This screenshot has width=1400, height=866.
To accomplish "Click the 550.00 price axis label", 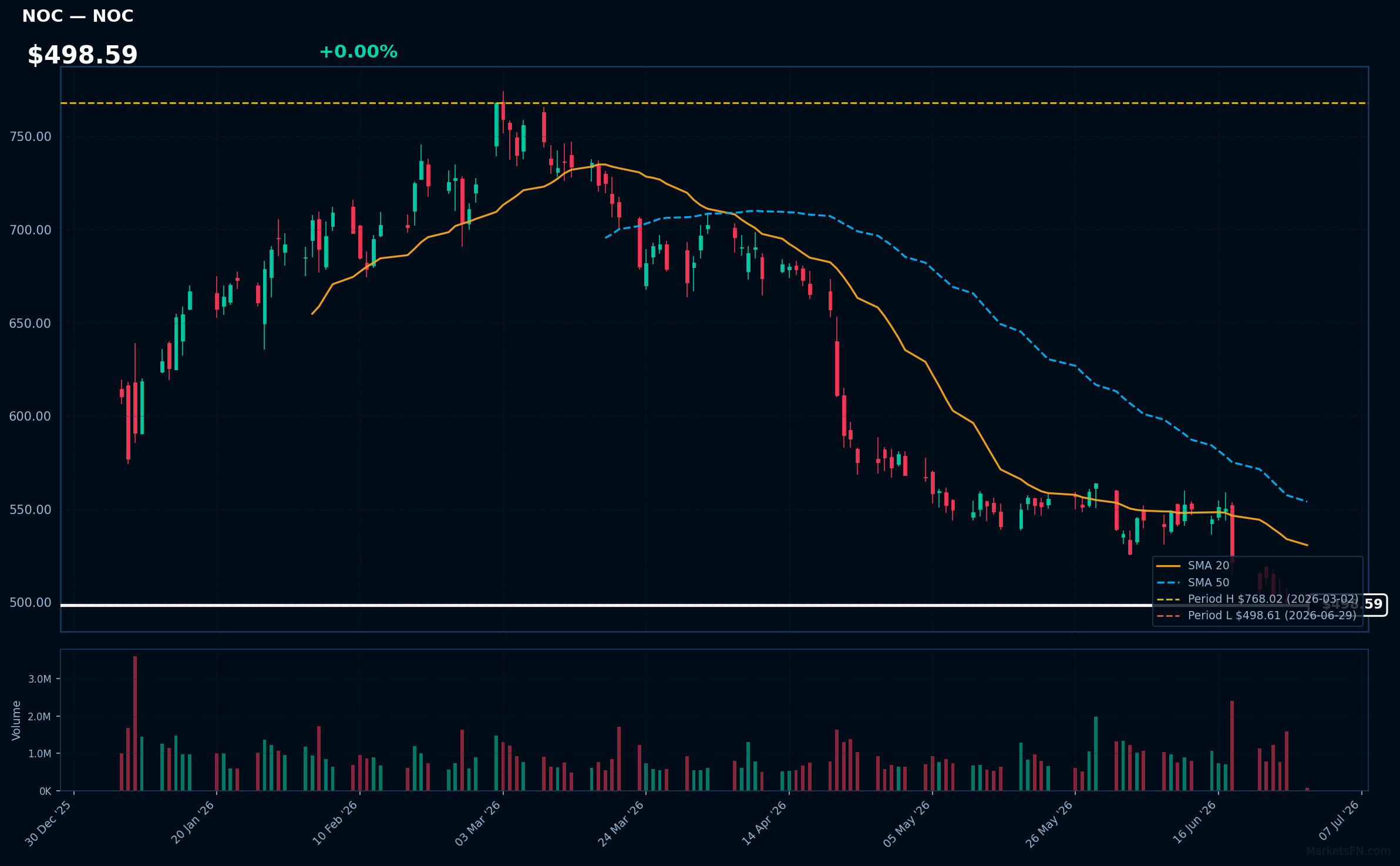I will click(x=30, y=509).
